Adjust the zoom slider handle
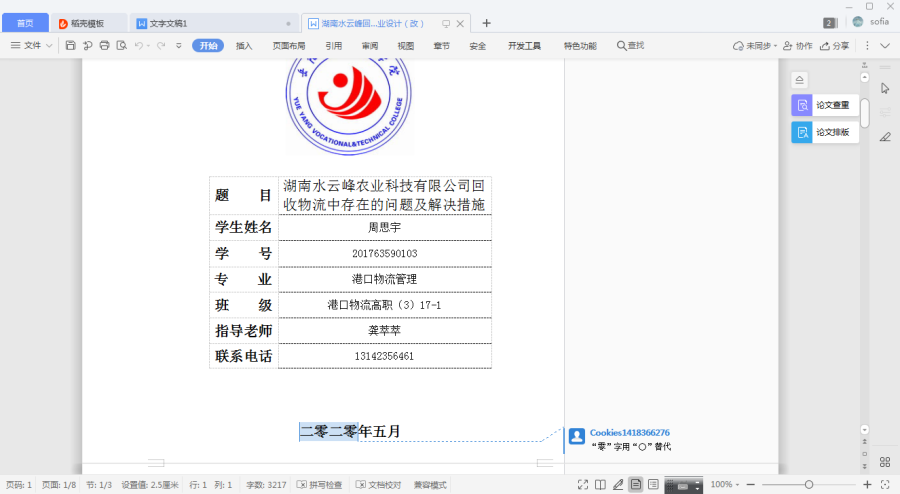The width and height of the screenshot is (900, 494). click(x=809, y=485)
